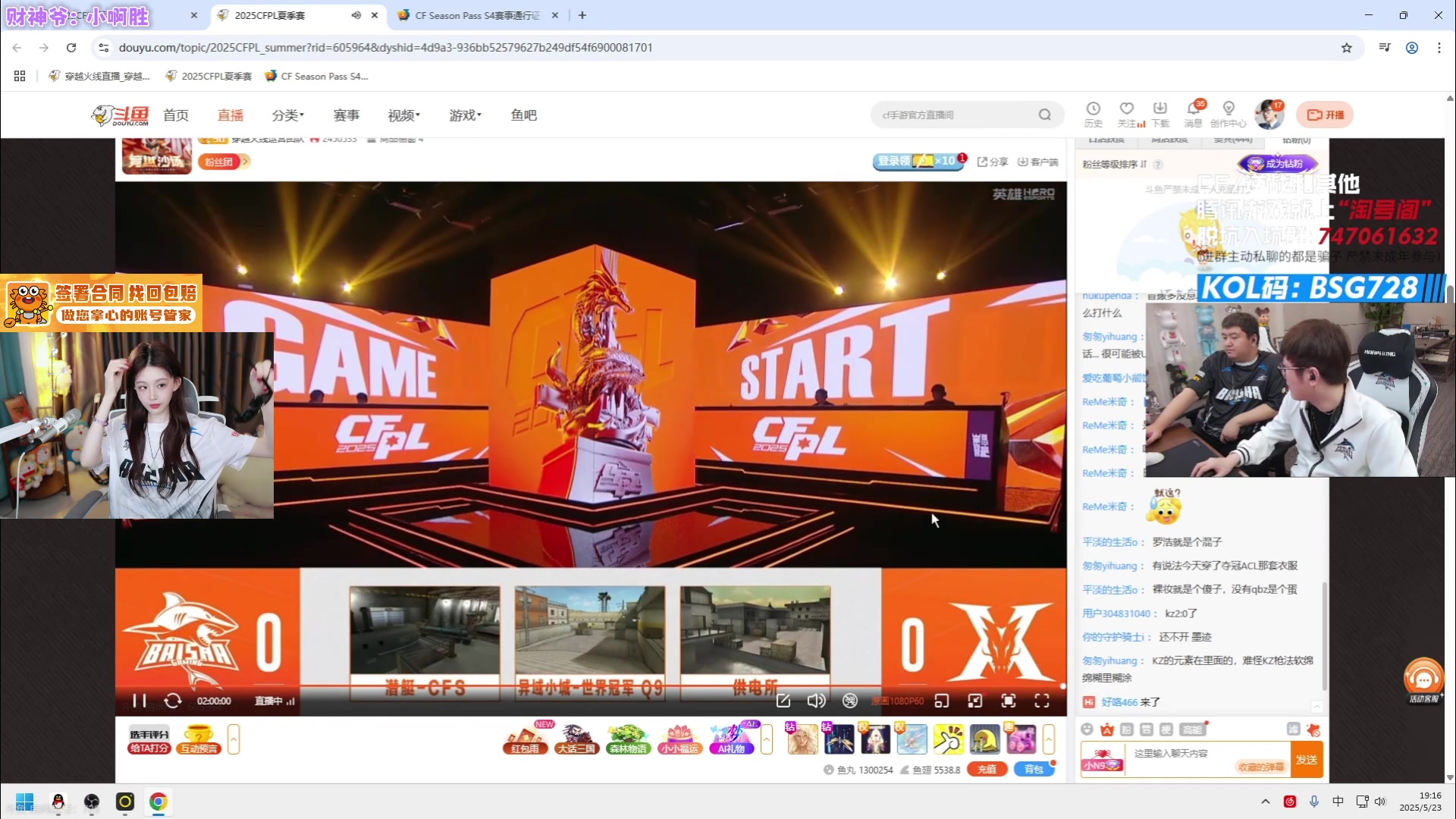Click the 分享 share link
Viewport: 1456px width, 819px height.
coord(993,162)
